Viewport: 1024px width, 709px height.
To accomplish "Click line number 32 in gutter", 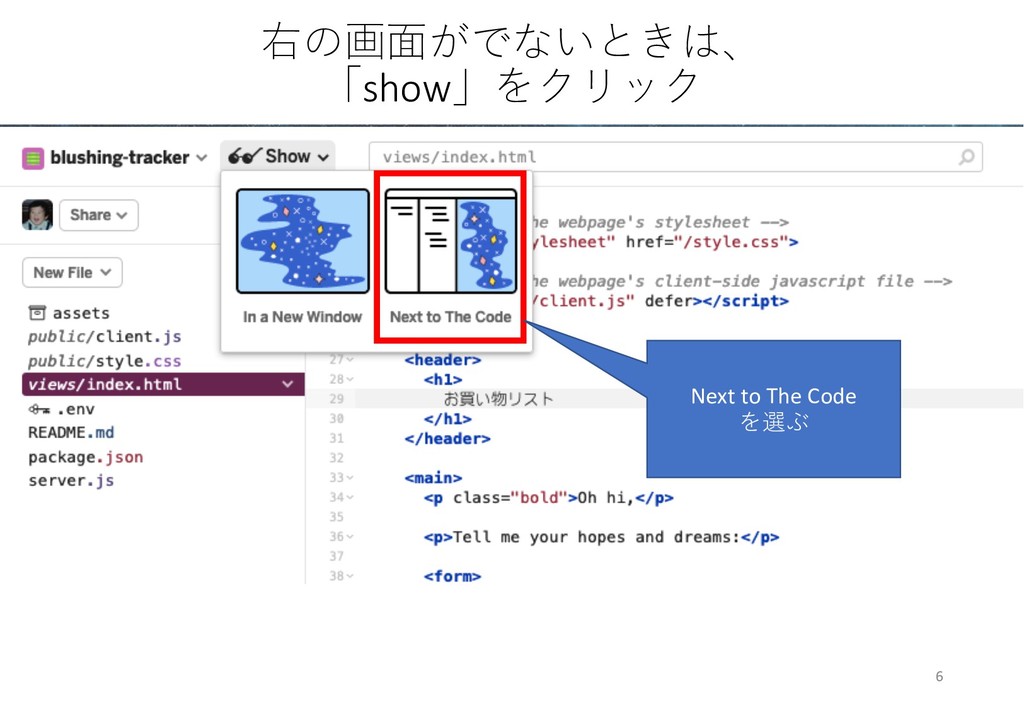I will tap(336, 458).
